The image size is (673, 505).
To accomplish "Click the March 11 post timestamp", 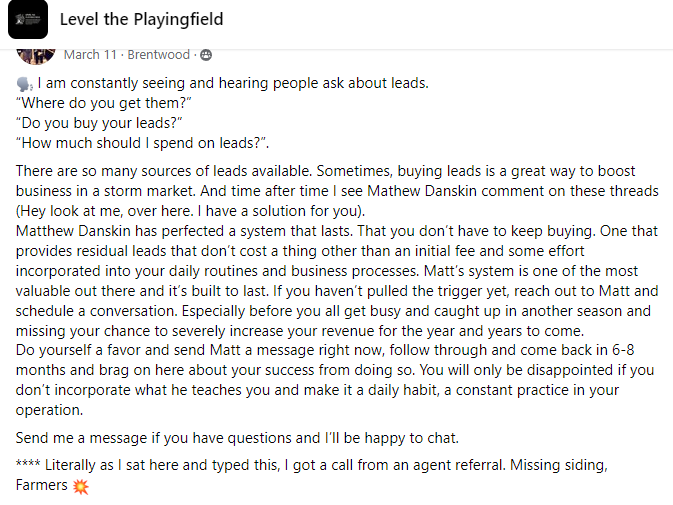I will pyautogui.click(x=90, y=55).
